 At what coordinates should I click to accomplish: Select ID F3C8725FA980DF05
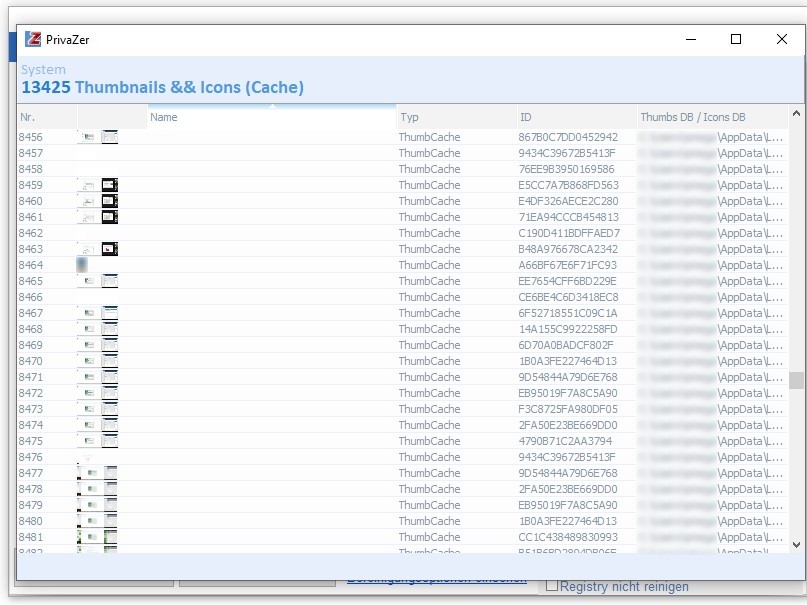(x=568, y=409)
